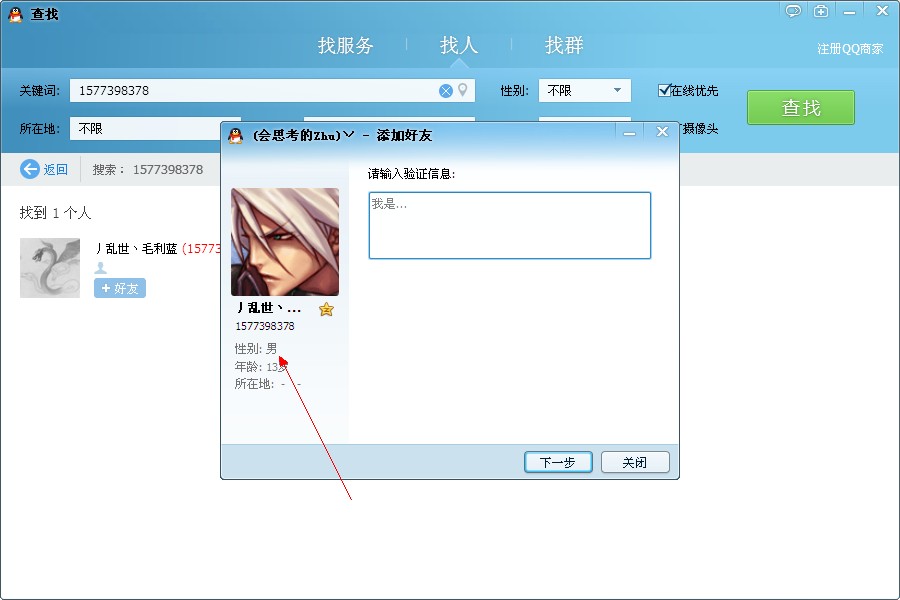Select the 找人 tab
Image resolution: width=900 pixels, height=600 pixels.
click(x=459, y=46)
